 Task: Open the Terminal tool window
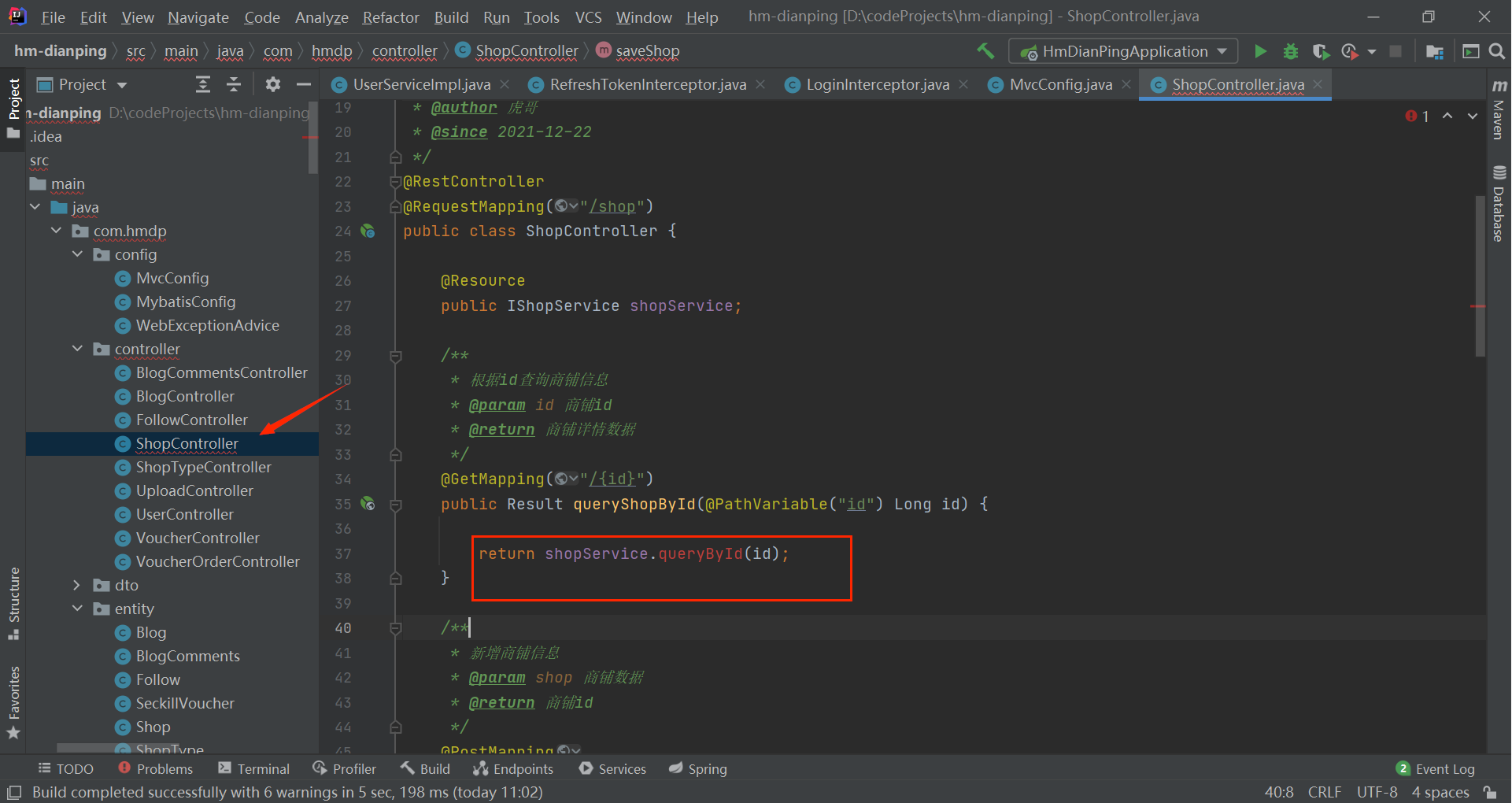coord(254,769)
